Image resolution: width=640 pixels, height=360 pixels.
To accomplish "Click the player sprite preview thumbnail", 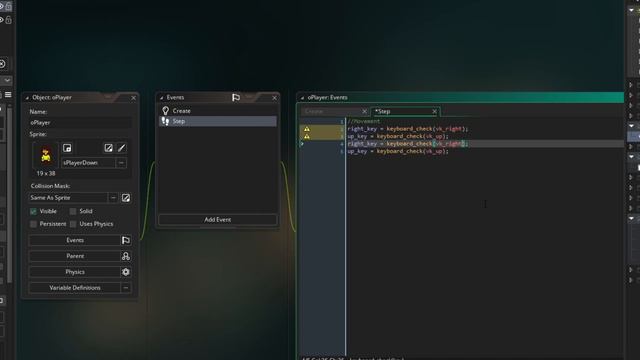I will 46,156.
